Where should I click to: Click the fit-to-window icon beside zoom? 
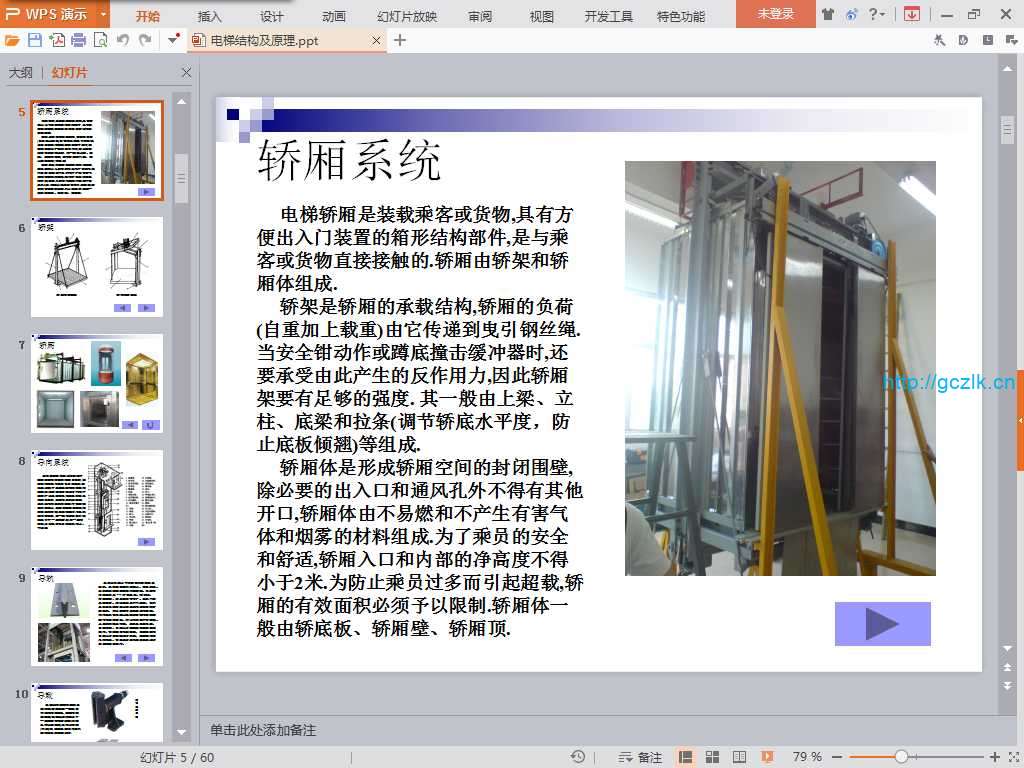[x=1010, y=757]
